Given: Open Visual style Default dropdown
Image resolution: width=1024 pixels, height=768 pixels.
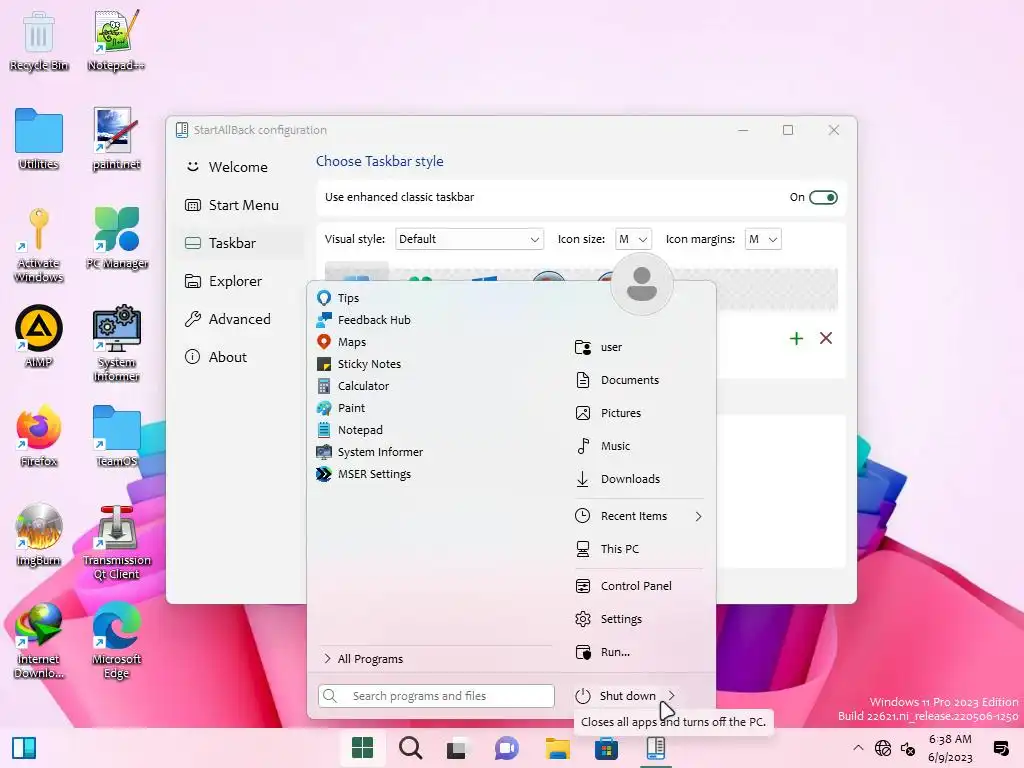Looking at the screenshot, I should coord(469,239).
